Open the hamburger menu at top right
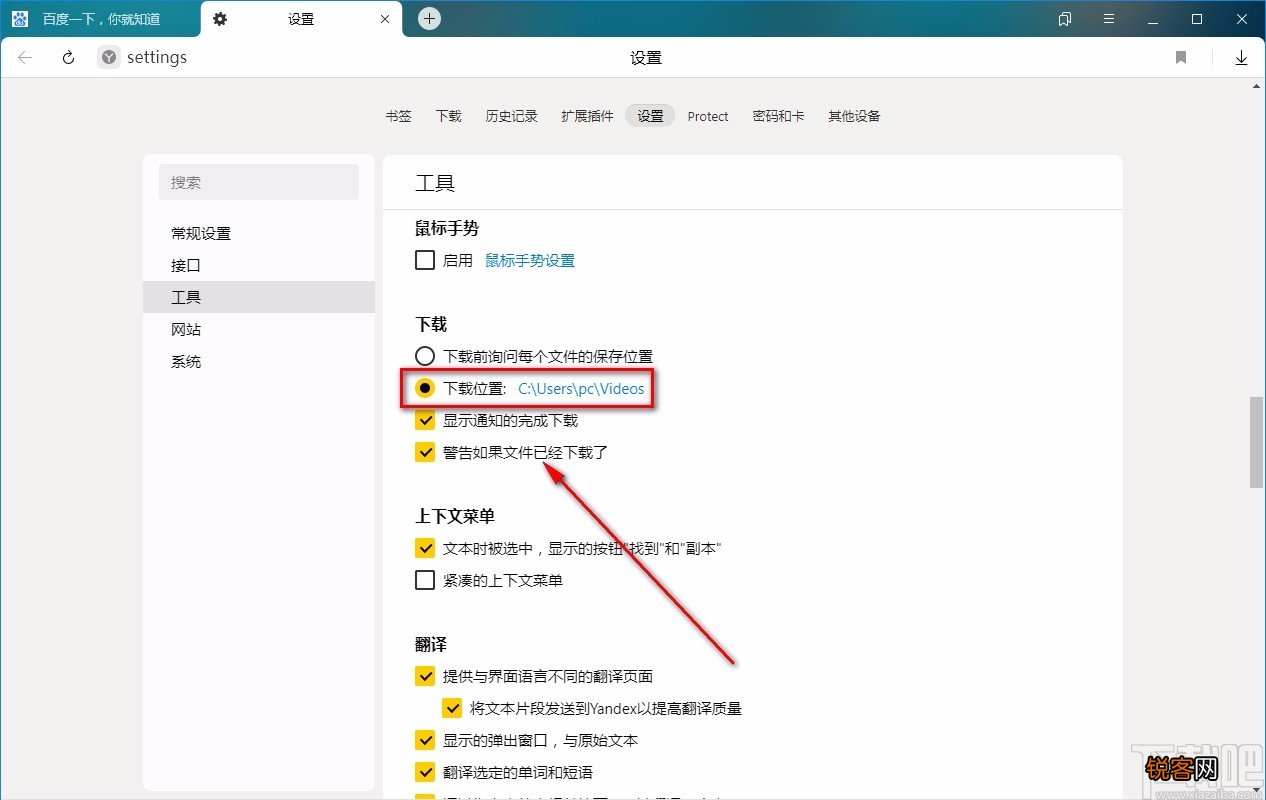This screenshot has height=800, width=1266. click(x=1110, y=18)
